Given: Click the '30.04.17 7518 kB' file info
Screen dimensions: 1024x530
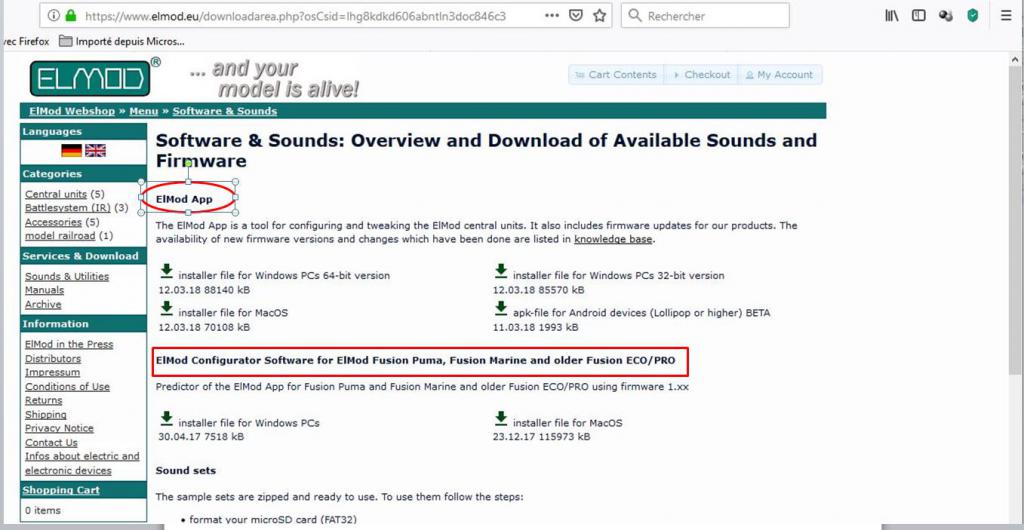Looking at the screenshot, I should point(201,437).
